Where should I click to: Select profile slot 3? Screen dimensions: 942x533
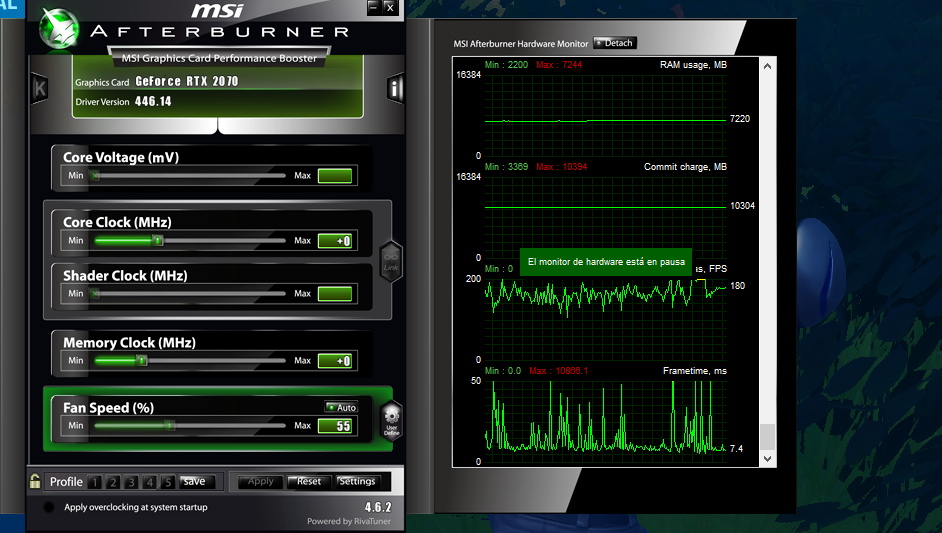point(131,482)
